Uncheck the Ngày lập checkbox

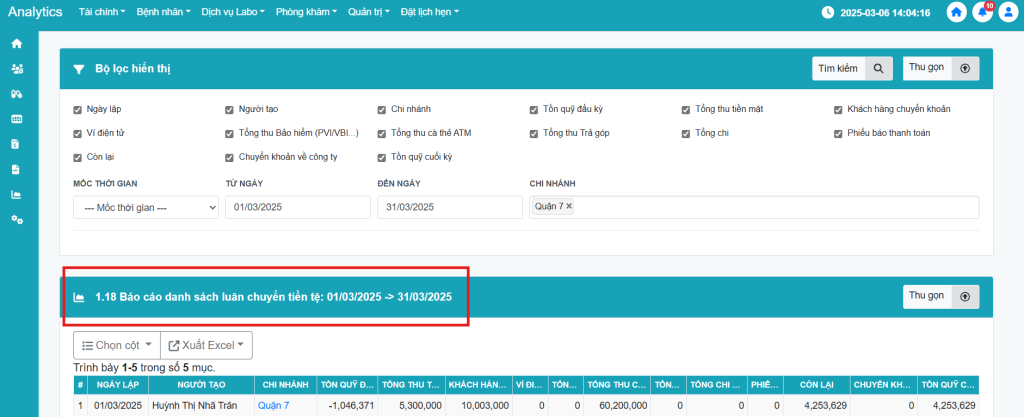click(x=78, y=109)
